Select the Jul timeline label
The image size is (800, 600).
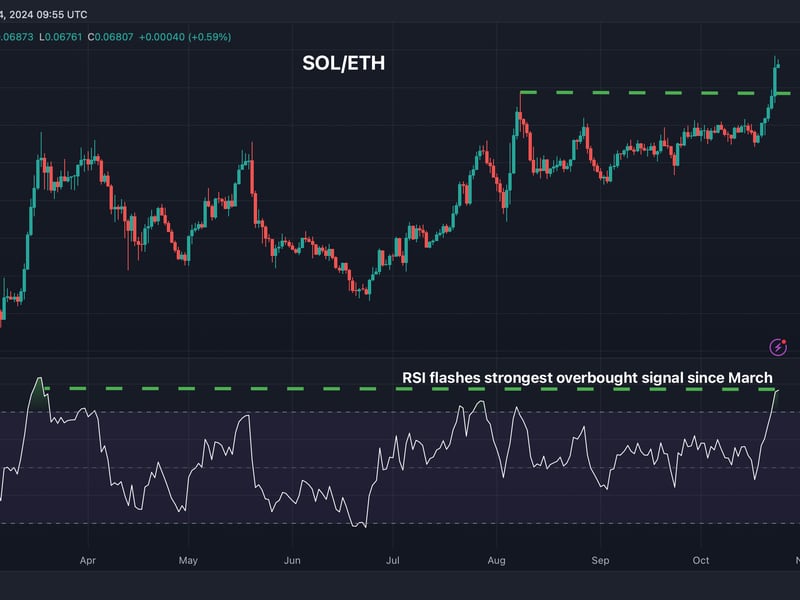(x=393, y=561)
